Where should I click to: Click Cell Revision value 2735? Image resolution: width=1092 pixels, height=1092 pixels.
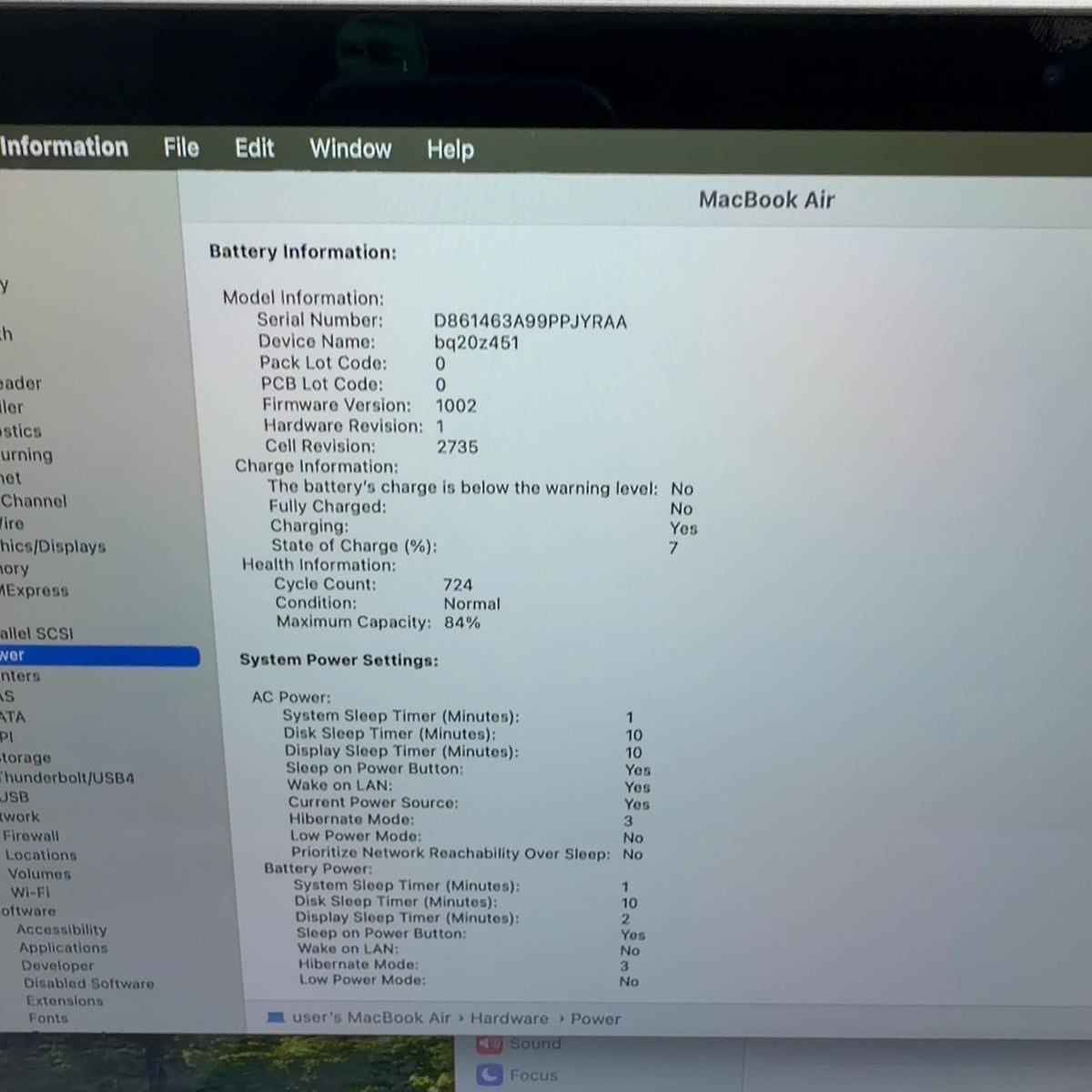click(x=457, y=448)
